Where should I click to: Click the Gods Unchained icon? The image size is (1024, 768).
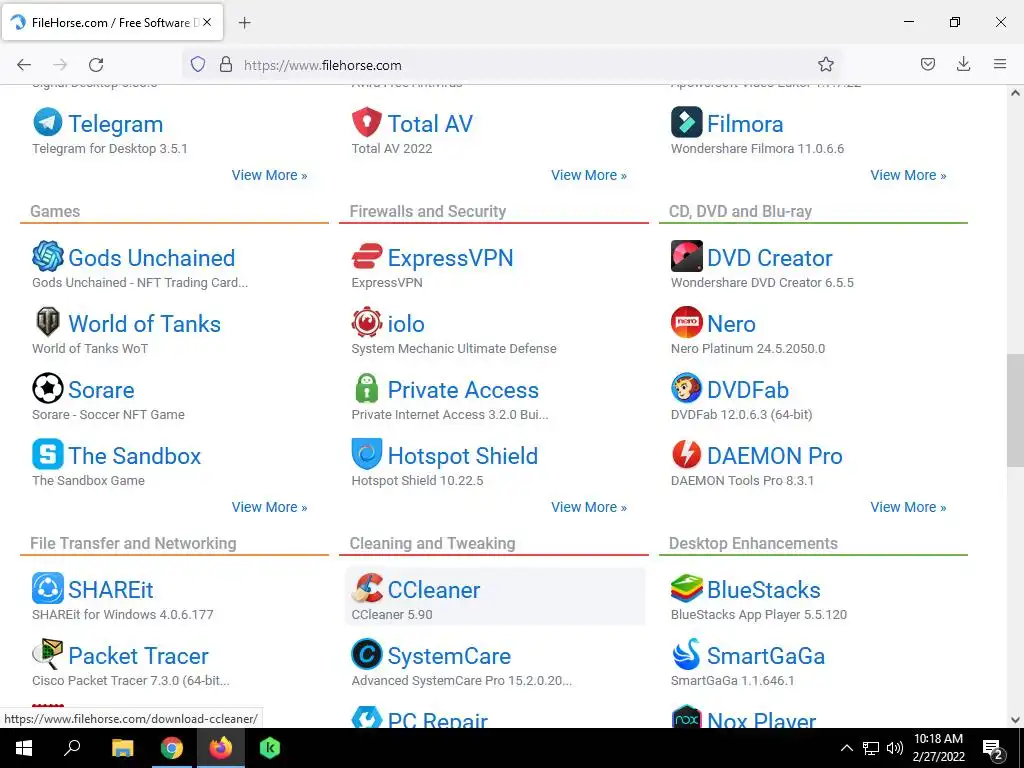point(48,256)
